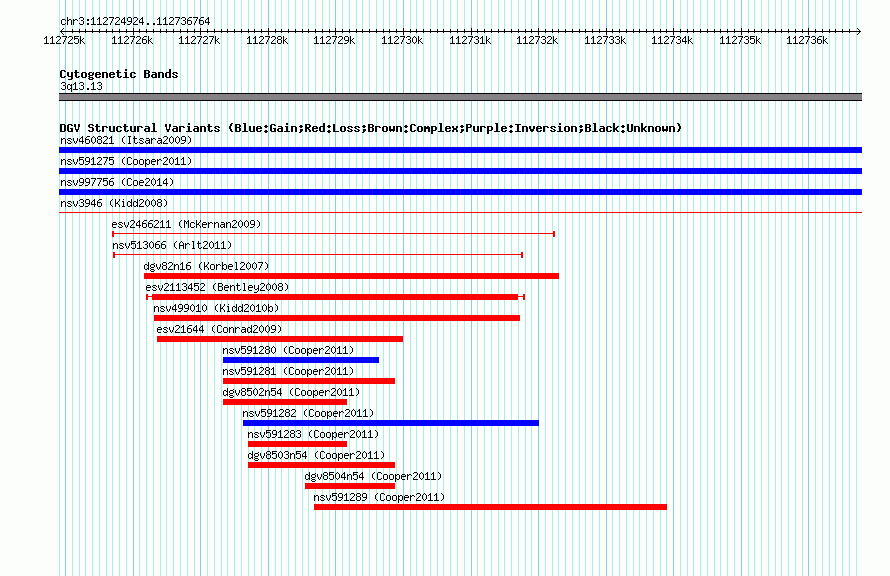Open dgv8502n54 (Cooper2011) label
The width and height of the screenshot is (890, 576).
click(x=291, y=392)
